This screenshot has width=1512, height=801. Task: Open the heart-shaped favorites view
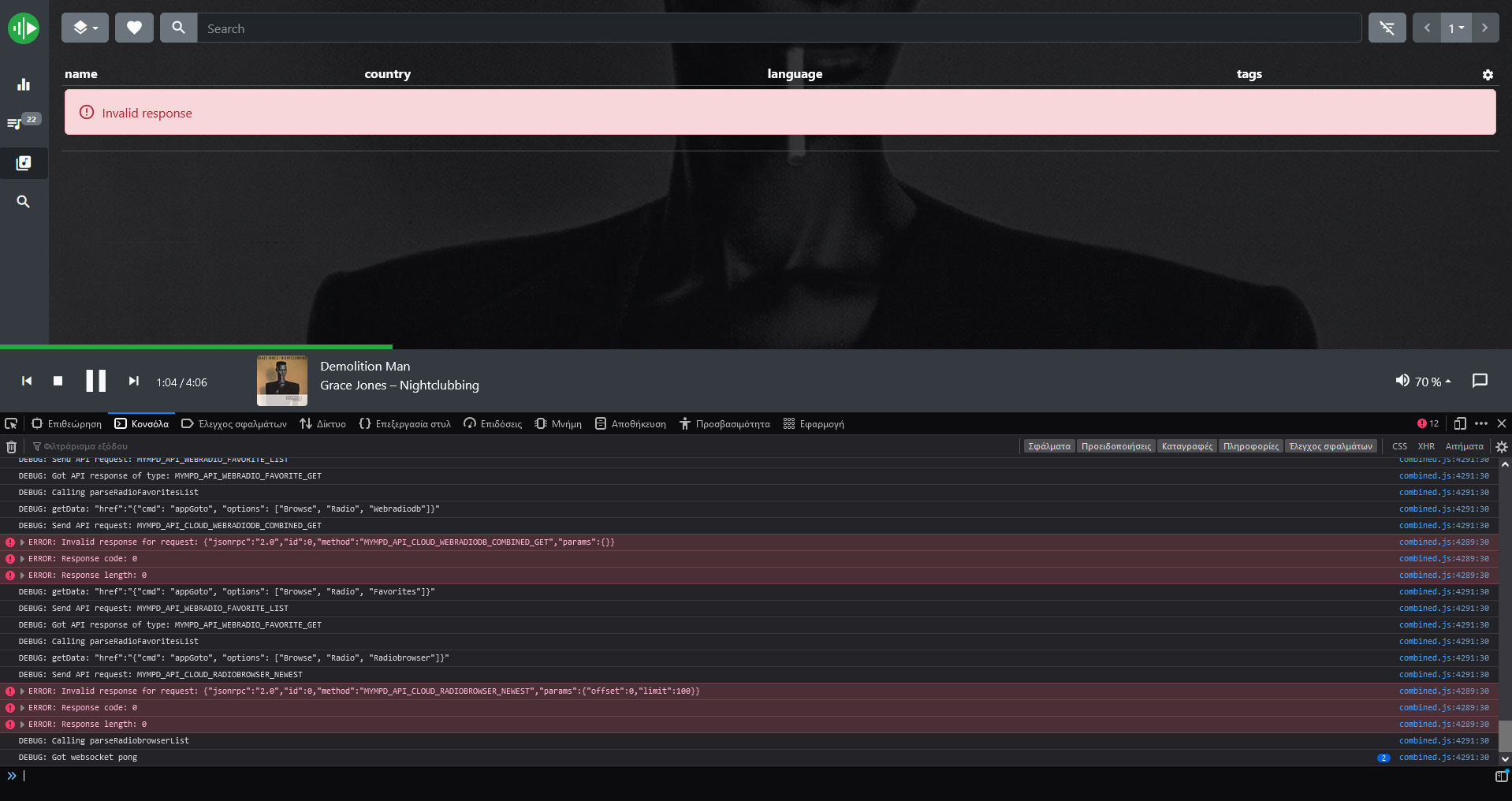(134, 27)
